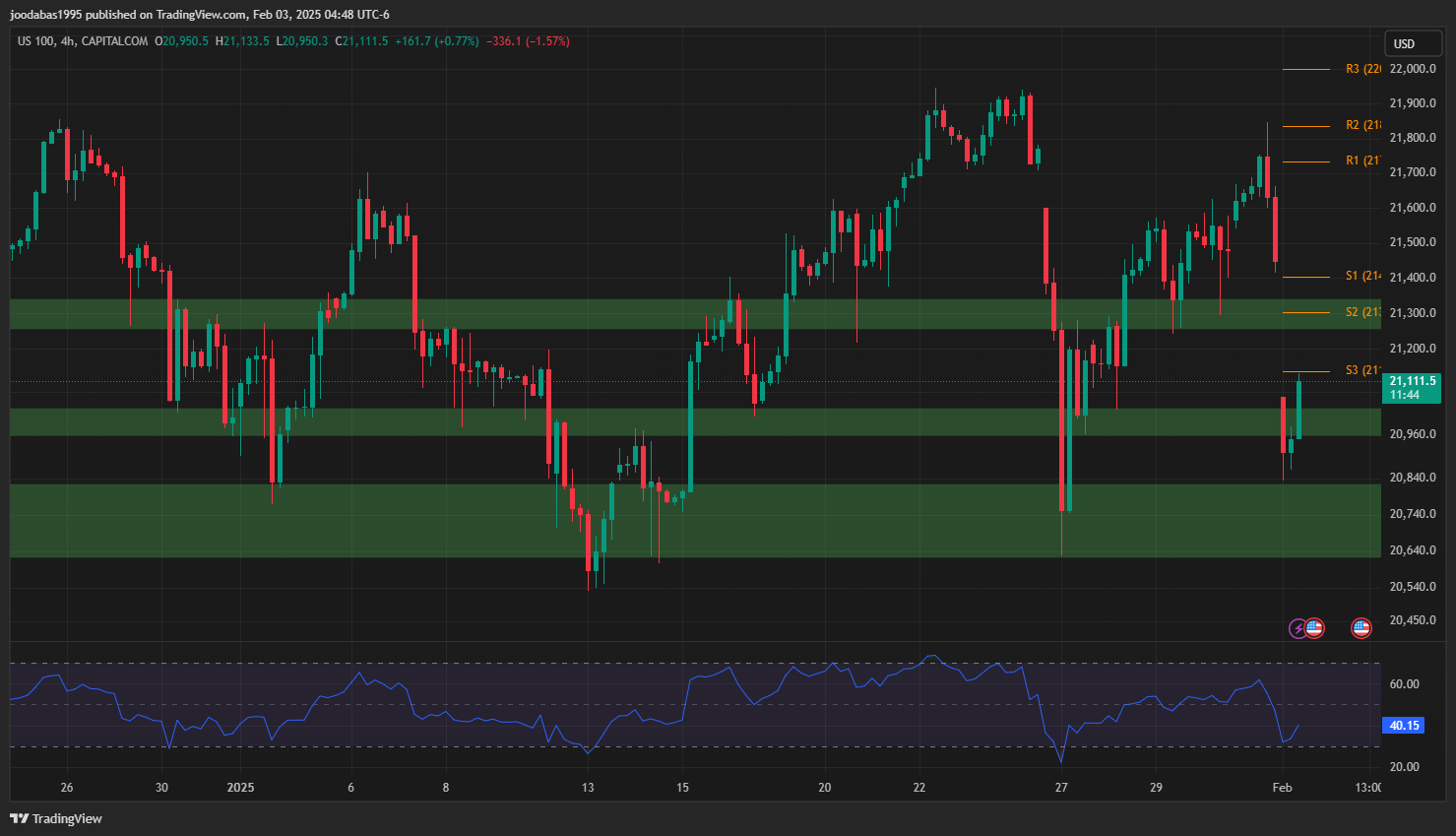Screen dimensions: 1456x836
Task: Click the current price label 21,111.5
Action: 1412,381
